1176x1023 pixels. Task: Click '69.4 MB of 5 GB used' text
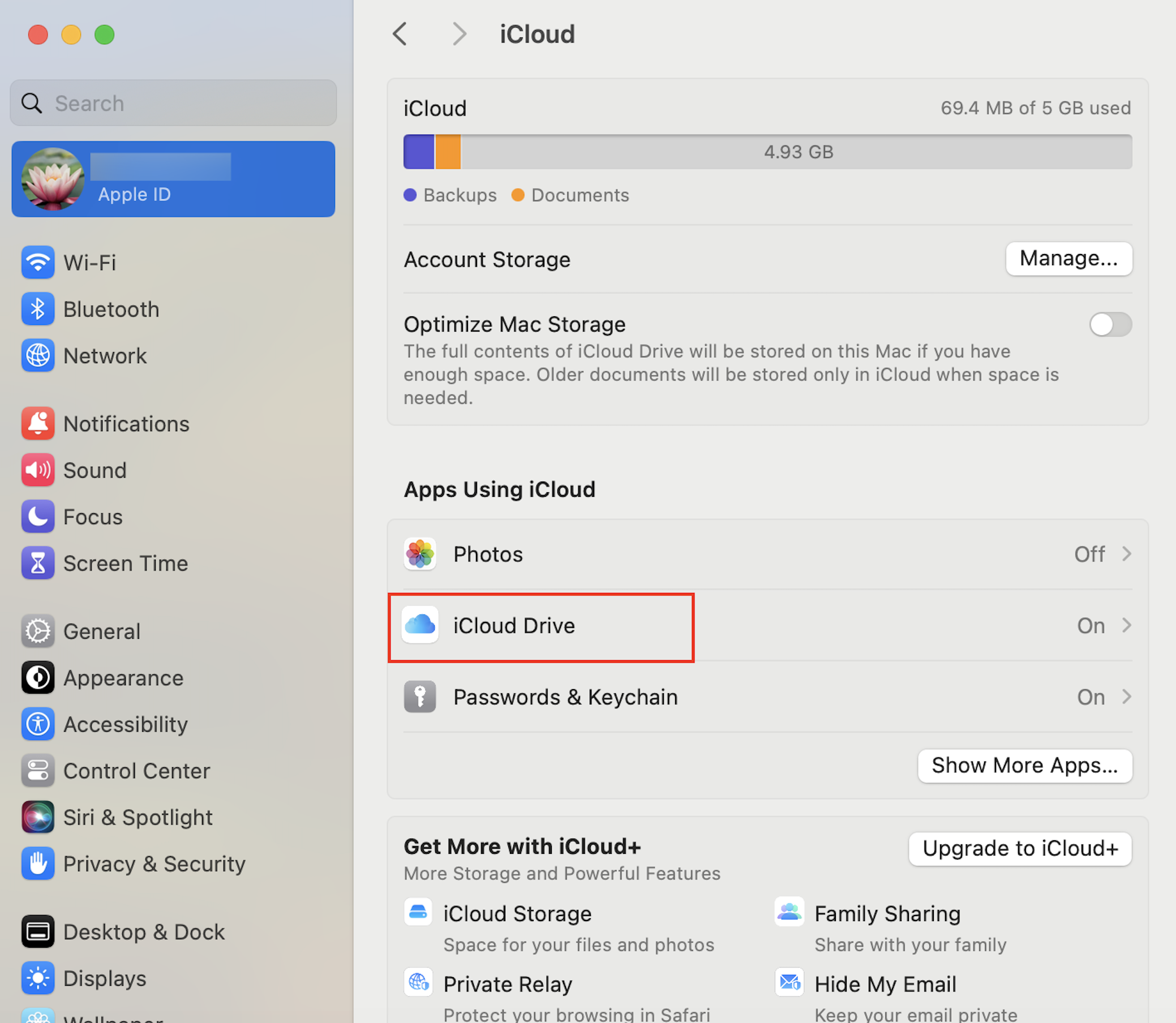point(1035,108)
